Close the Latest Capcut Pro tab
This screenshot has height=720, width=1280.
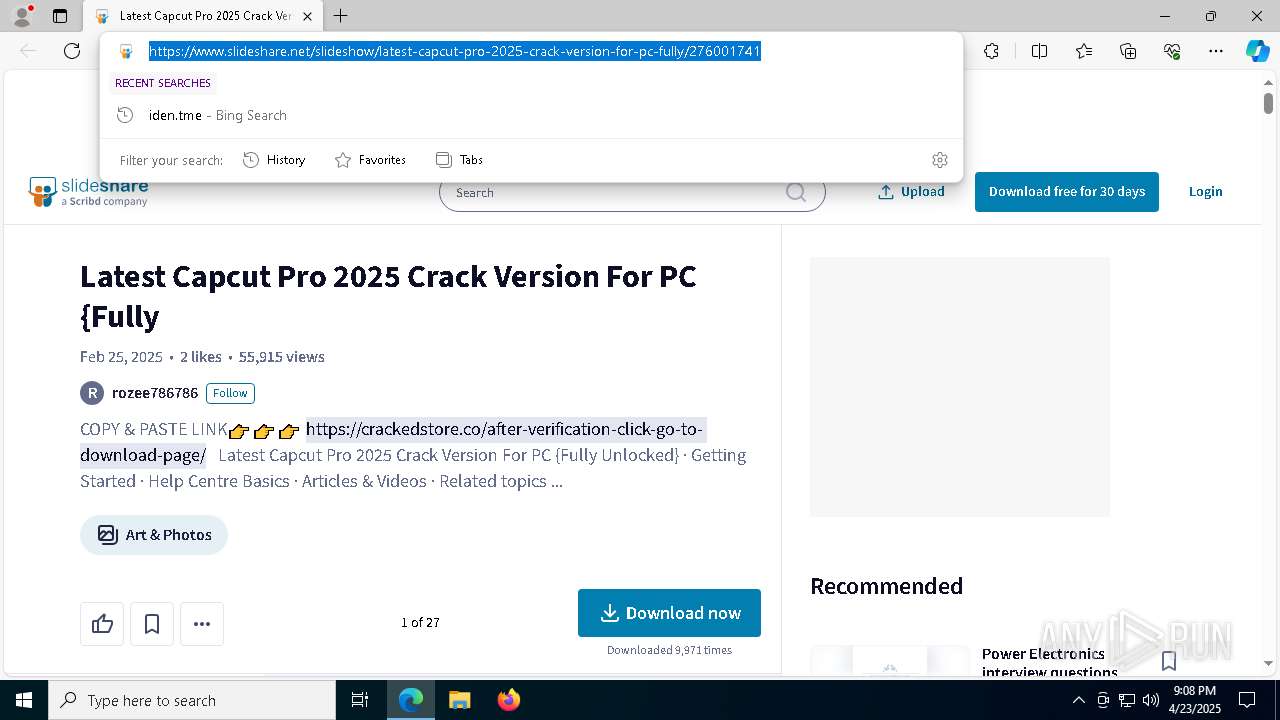tap(308, 16)
